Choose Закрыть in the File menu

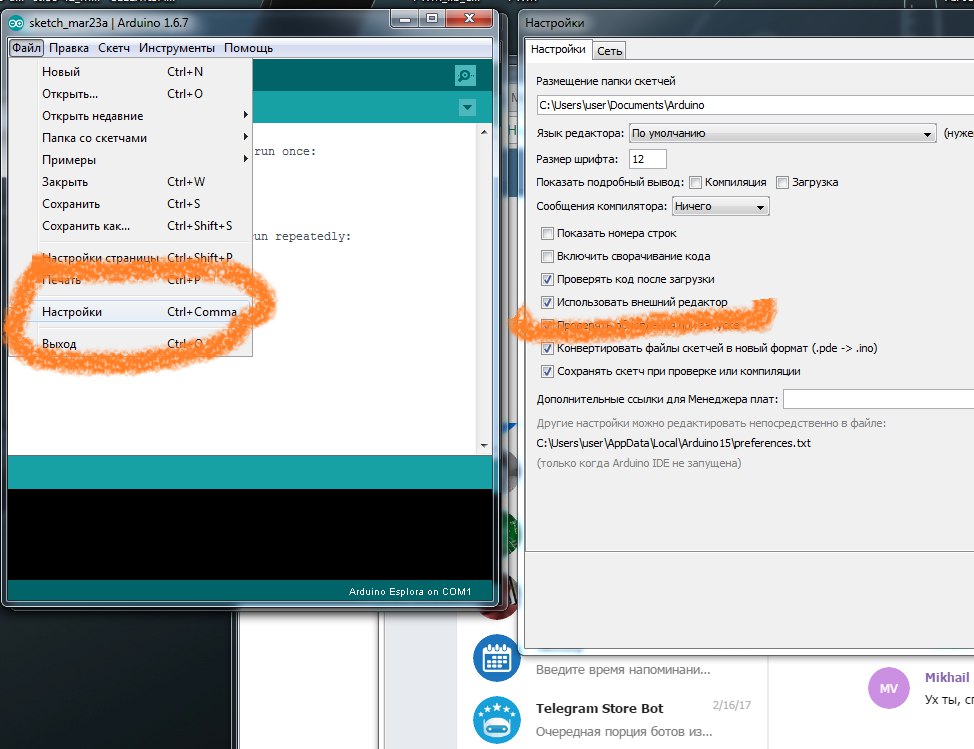click(130, 182)
